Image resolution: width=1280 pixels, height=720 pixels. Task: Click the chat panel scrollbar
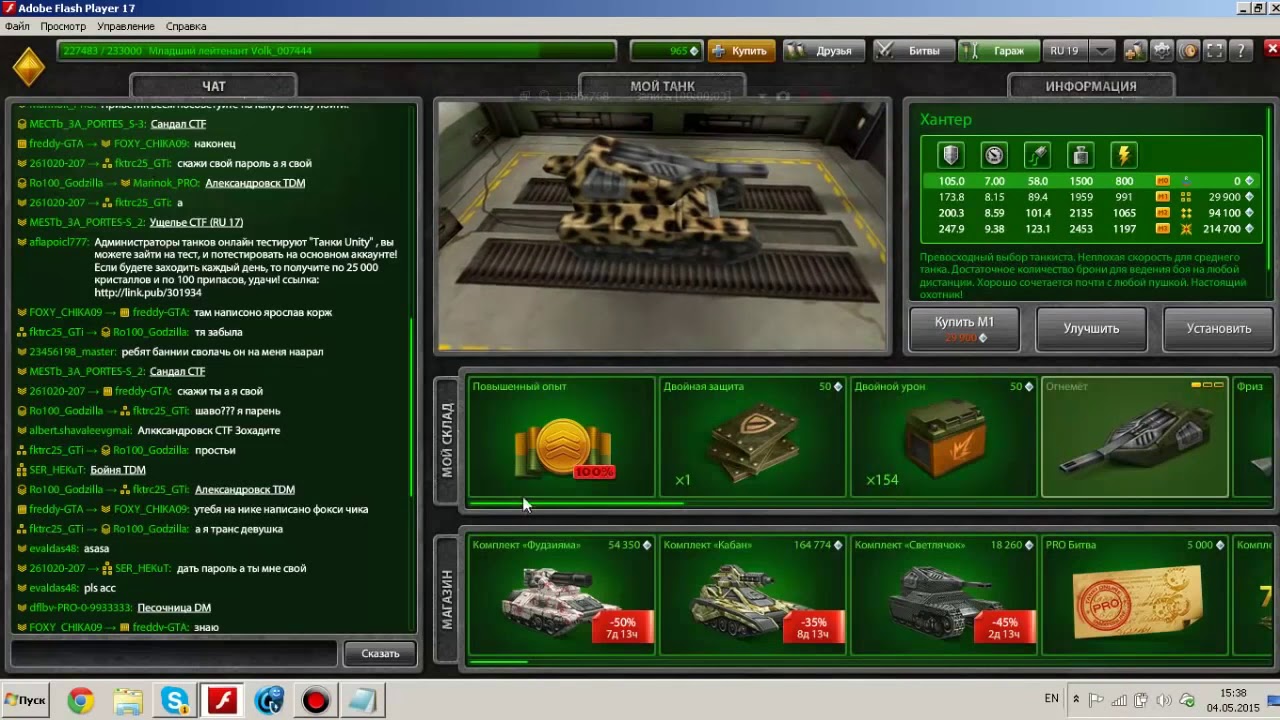click(412, 408)
